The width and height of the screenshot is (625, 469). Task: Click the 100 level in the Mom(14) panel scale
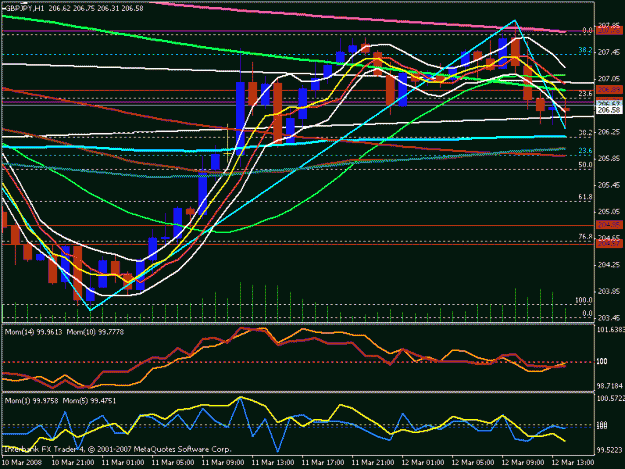602,361
